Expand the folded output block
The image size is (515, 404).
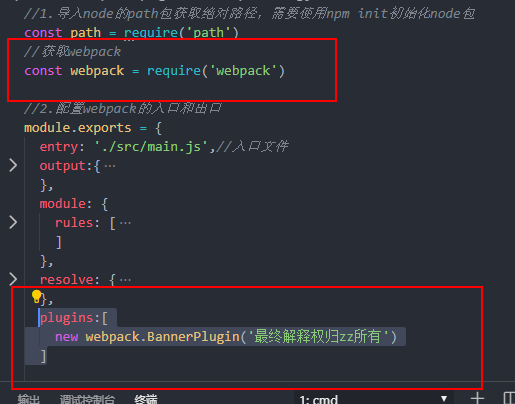tap(13, 165)
